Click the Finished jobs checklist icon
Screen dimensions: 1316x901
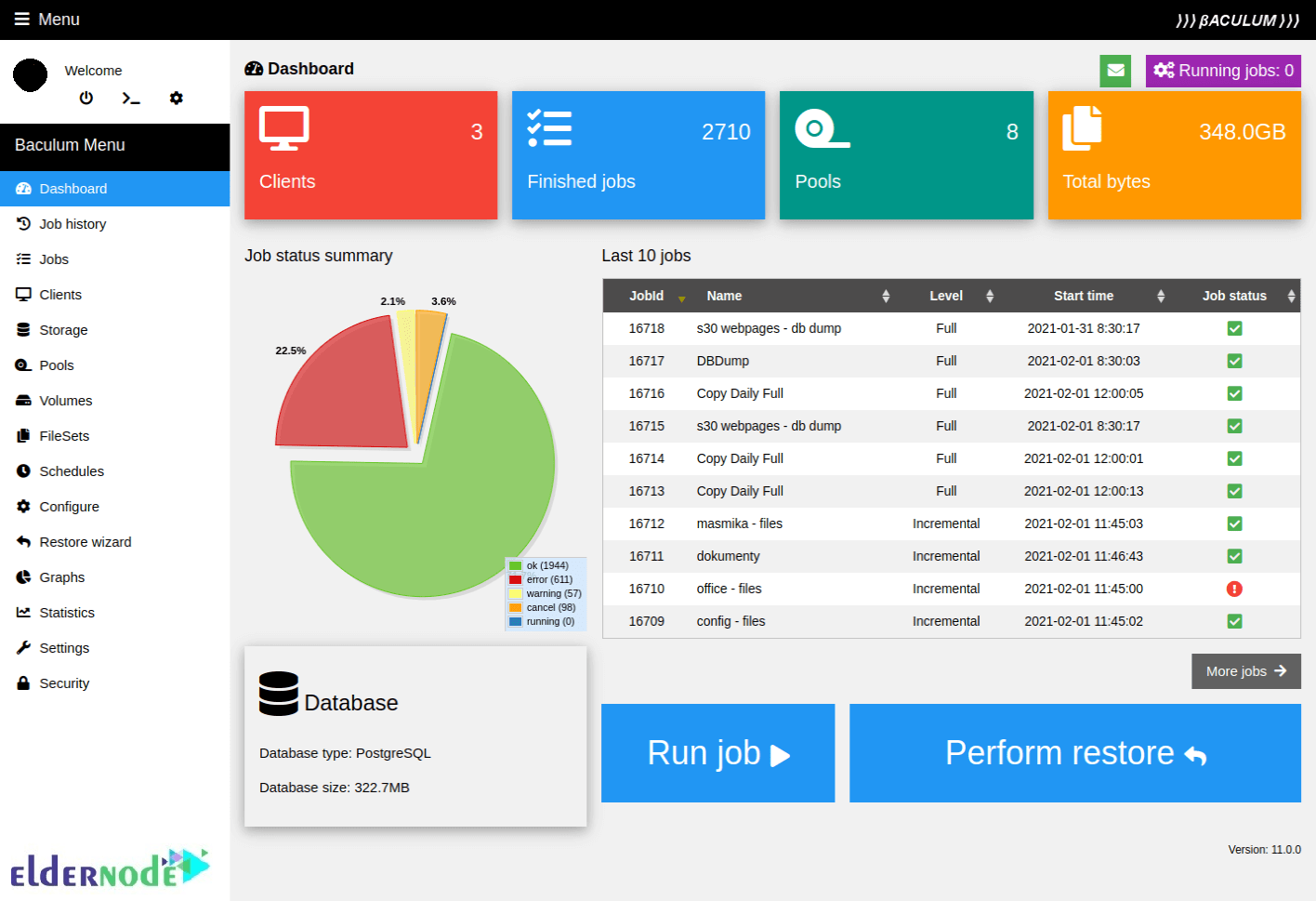point(549,128)
